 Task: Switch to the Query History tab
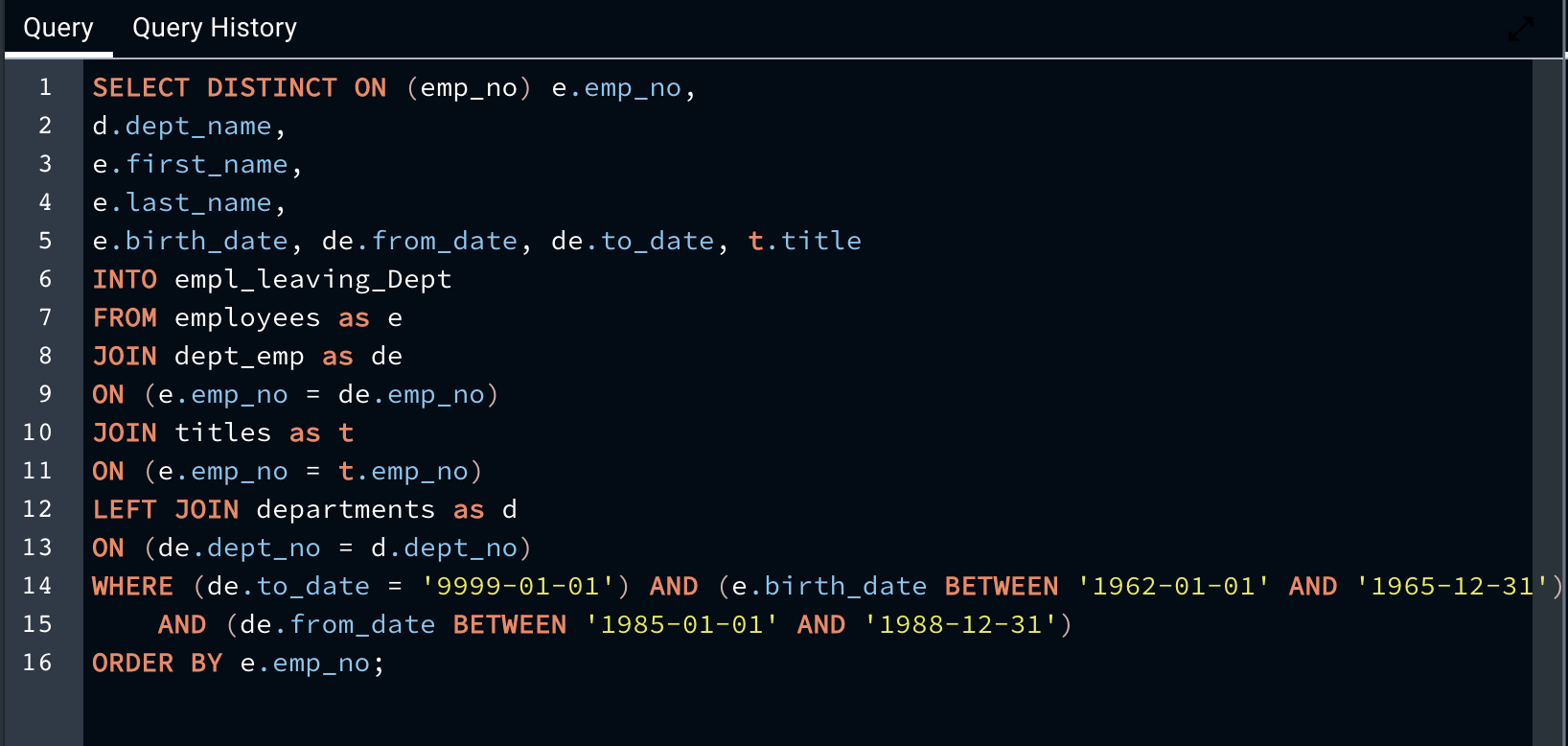click(x=214, y=27)
